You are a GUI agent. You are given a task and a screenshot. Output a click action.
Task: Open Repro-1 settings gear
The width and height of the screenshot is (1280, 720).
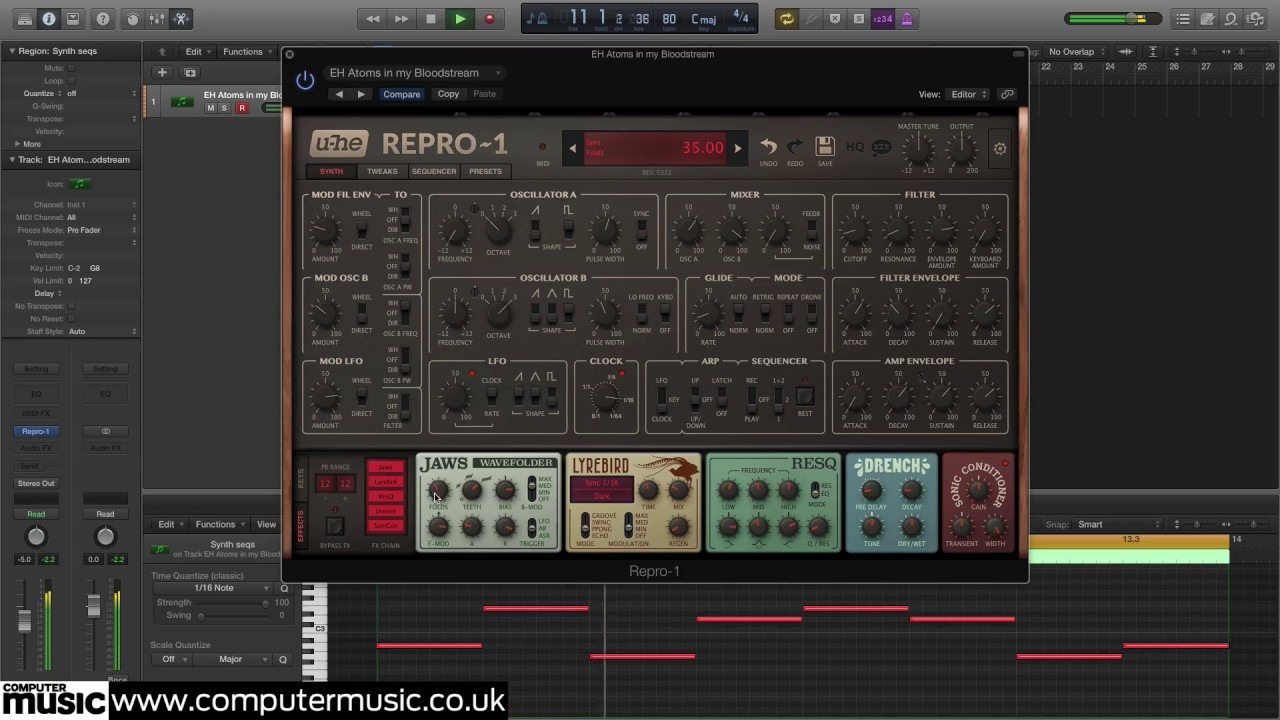[999, 148]
